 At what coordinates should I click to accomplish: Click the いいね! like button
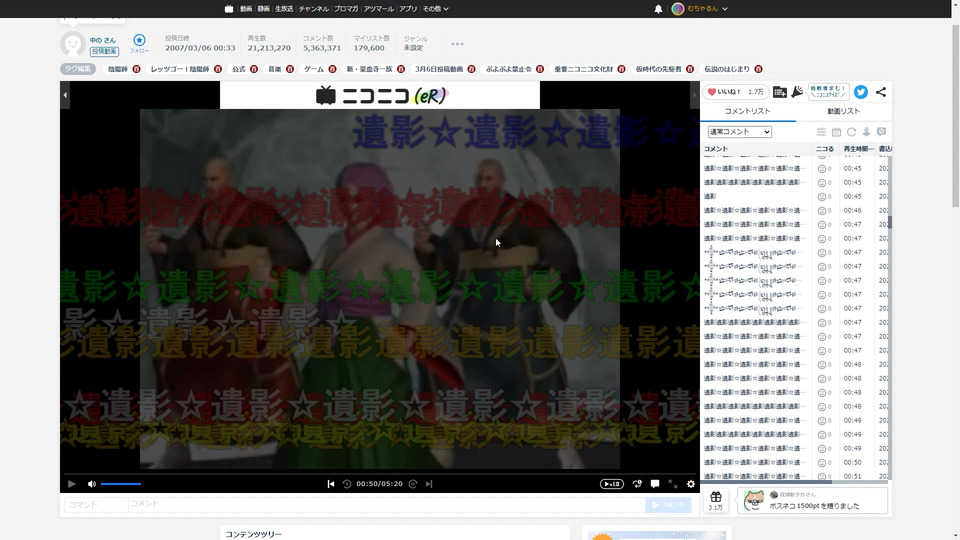(736, 92)
